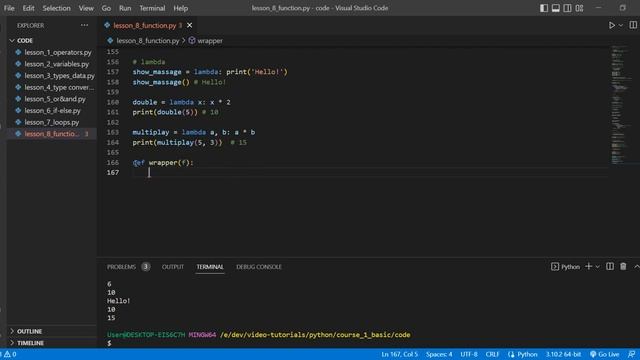Open Edit menu
This screenshot has width=640, height=360.
click(28, 8)
